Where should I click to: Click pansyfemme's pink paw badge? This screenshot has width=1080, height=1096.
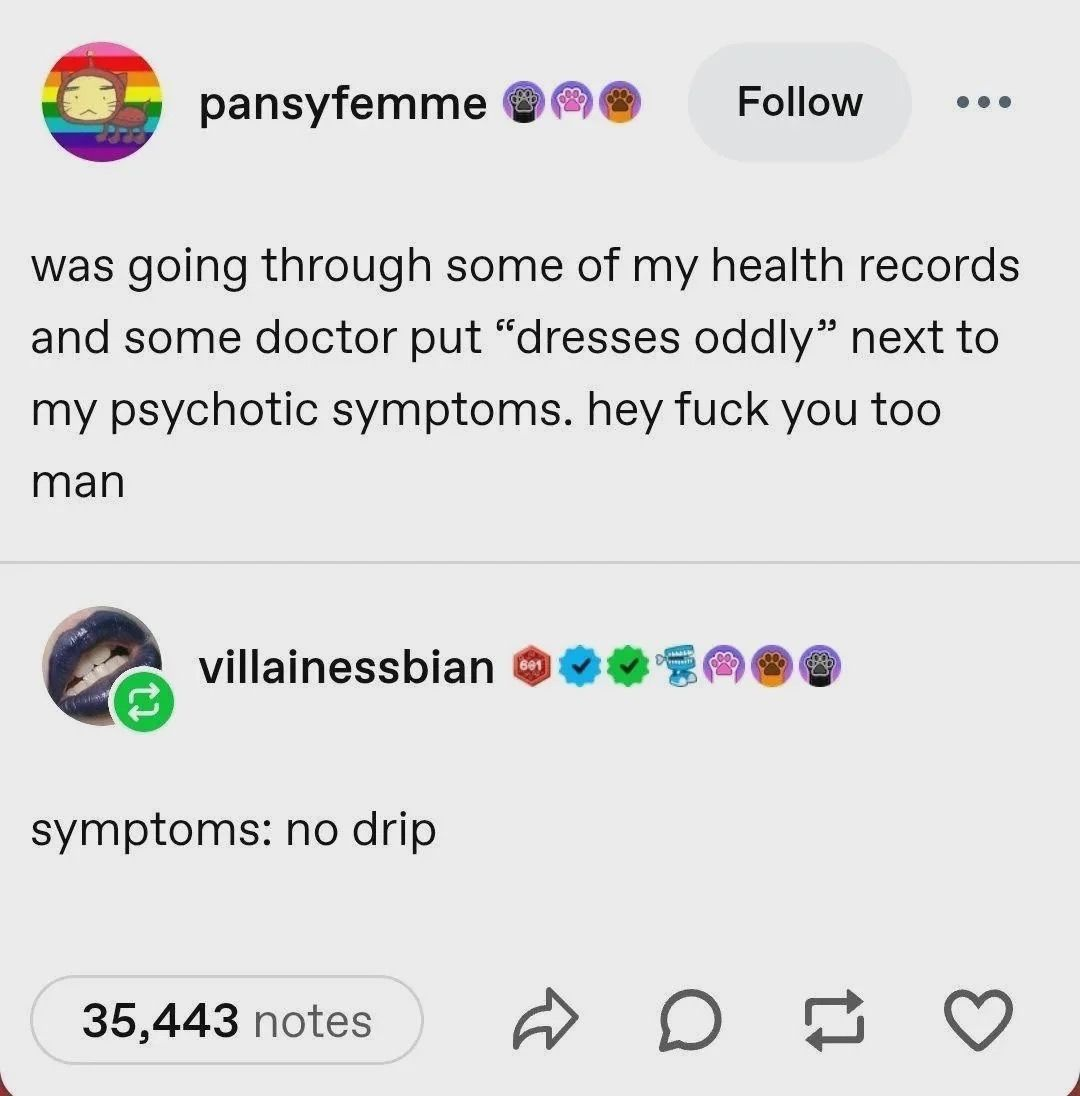pyautogui.click(x=573, y=102)
